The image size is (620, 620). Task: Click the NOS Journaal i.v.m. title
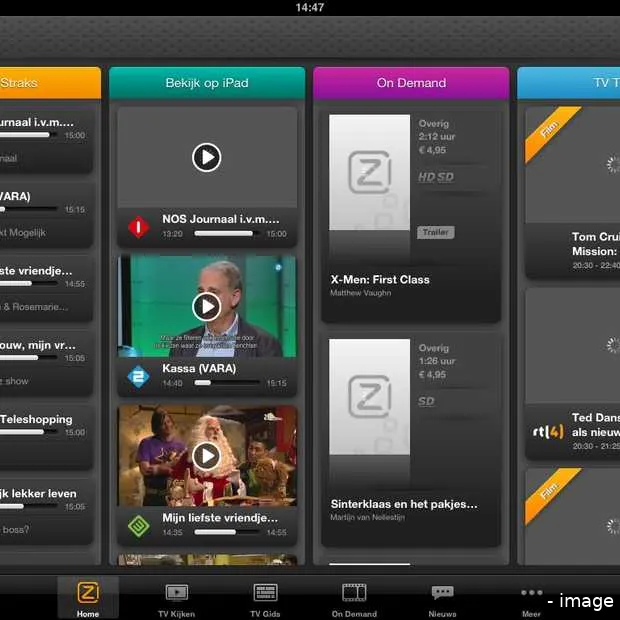(221, 219)
